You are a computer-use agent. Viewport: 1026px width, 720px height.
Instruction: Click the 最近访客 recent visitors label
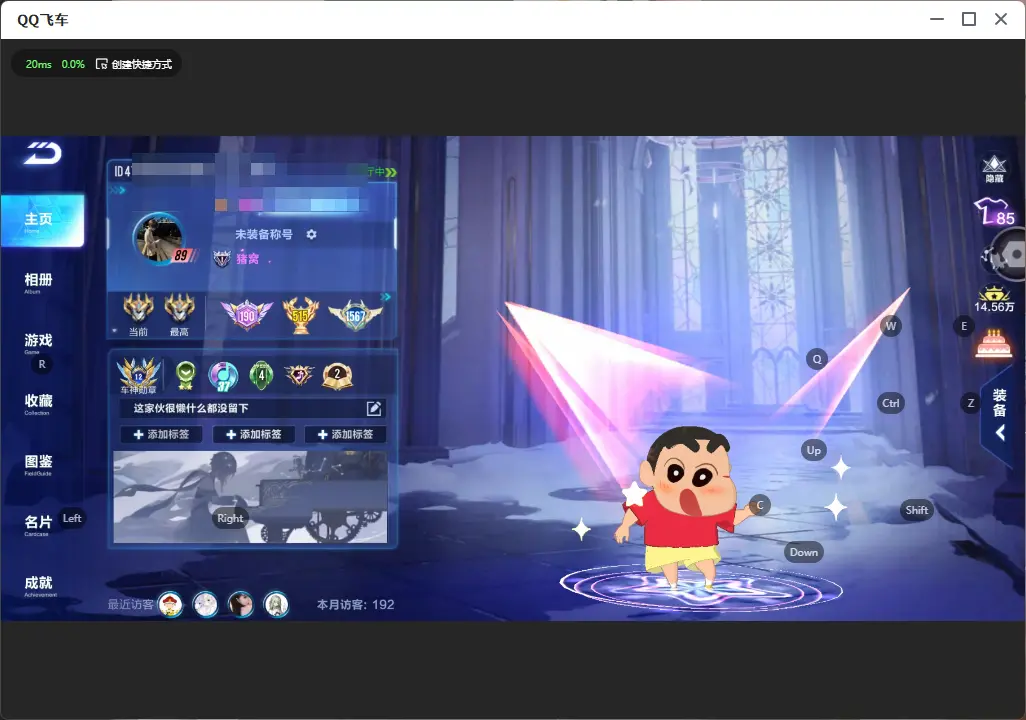130,604
